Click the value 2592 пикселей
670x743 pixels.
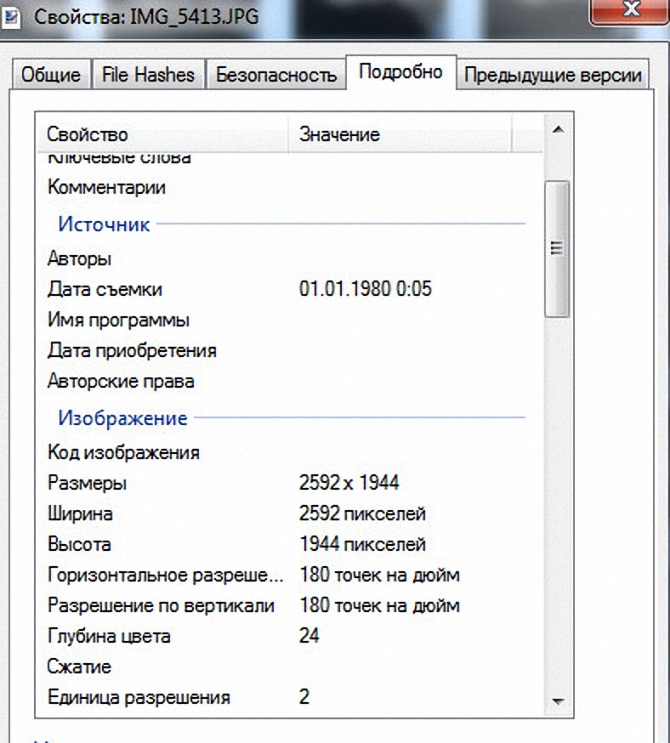[x=362, y=514]
